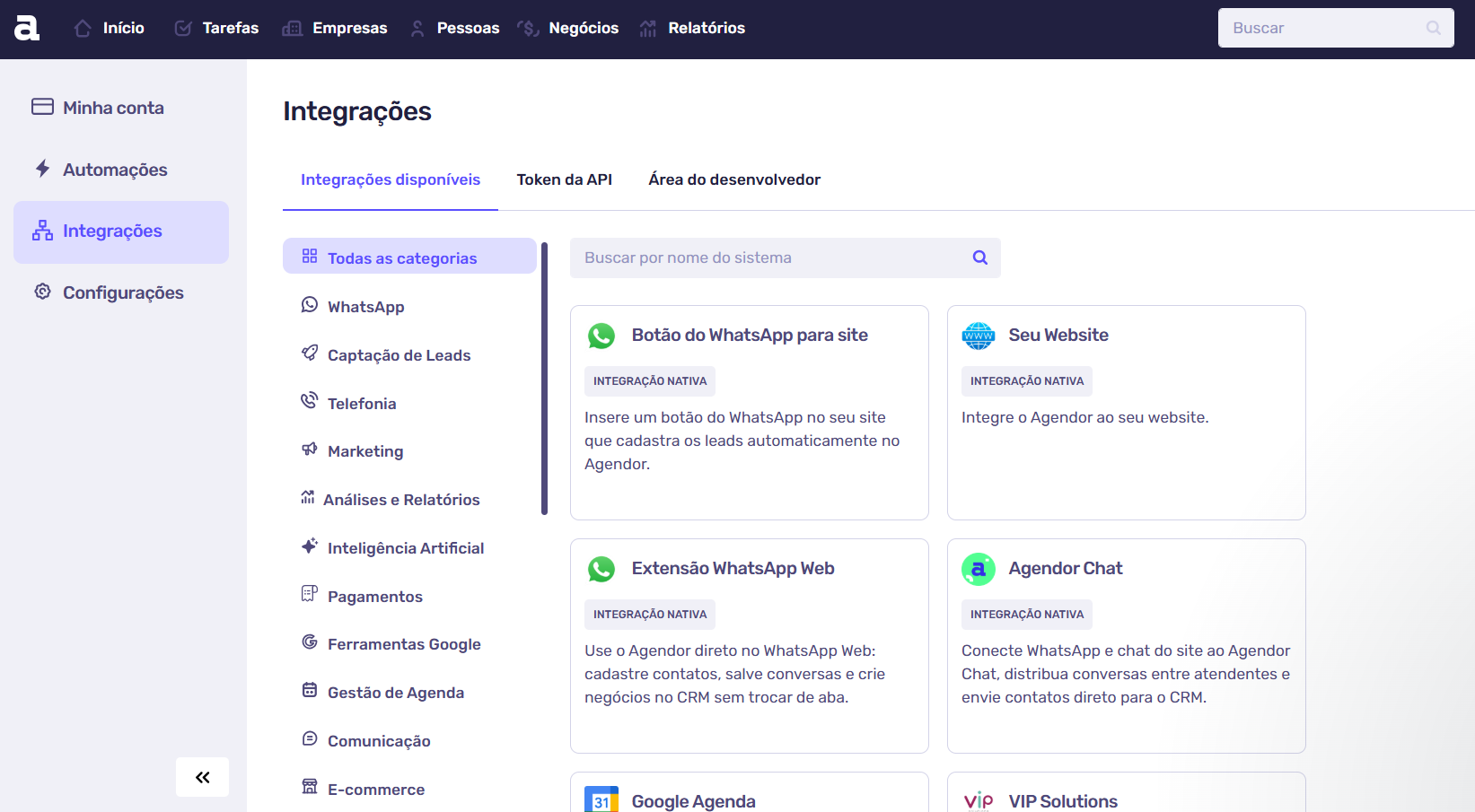Image resolution: width=1475 pixels, height=812 pixels.
Task: Click the Buscar por nome do sistema field
Action: click(x=772, y=258)
